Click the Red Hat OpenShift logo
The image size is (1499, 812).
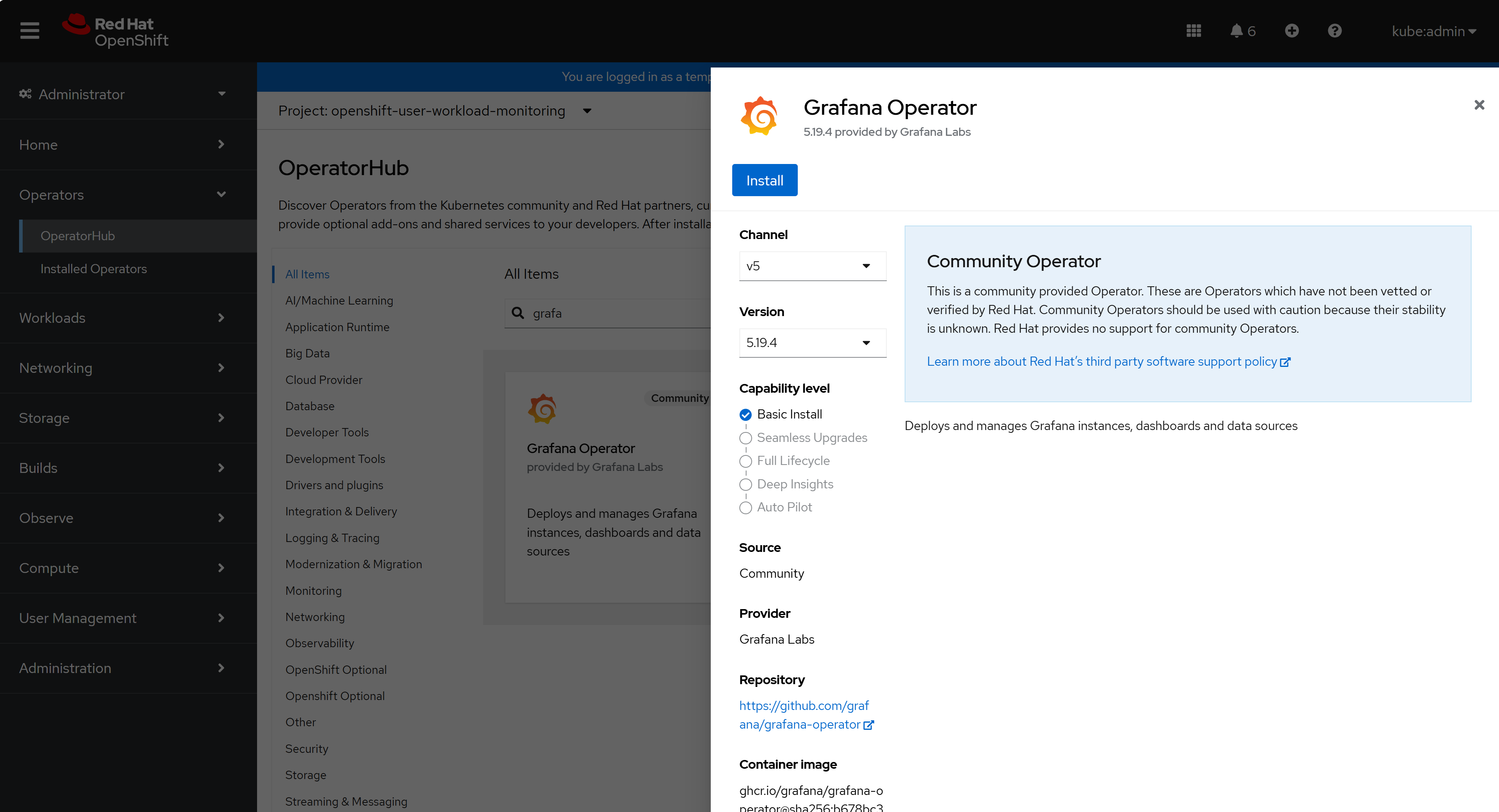pos(116,31)
